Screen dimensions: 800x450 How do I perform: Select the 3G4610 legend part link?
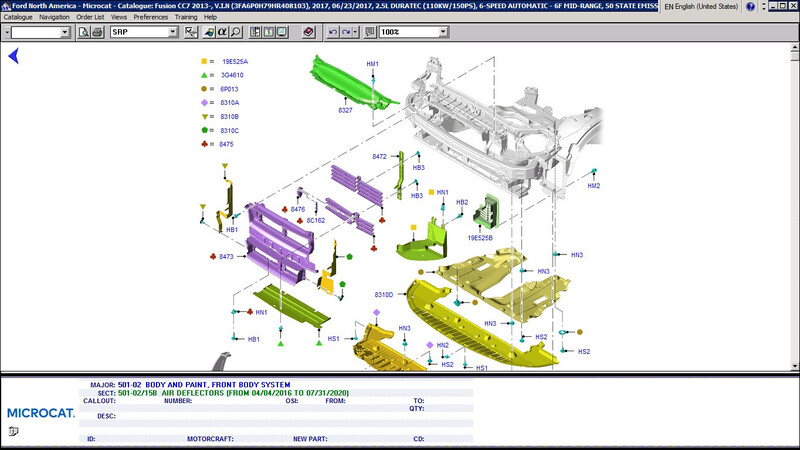[232, 75]
